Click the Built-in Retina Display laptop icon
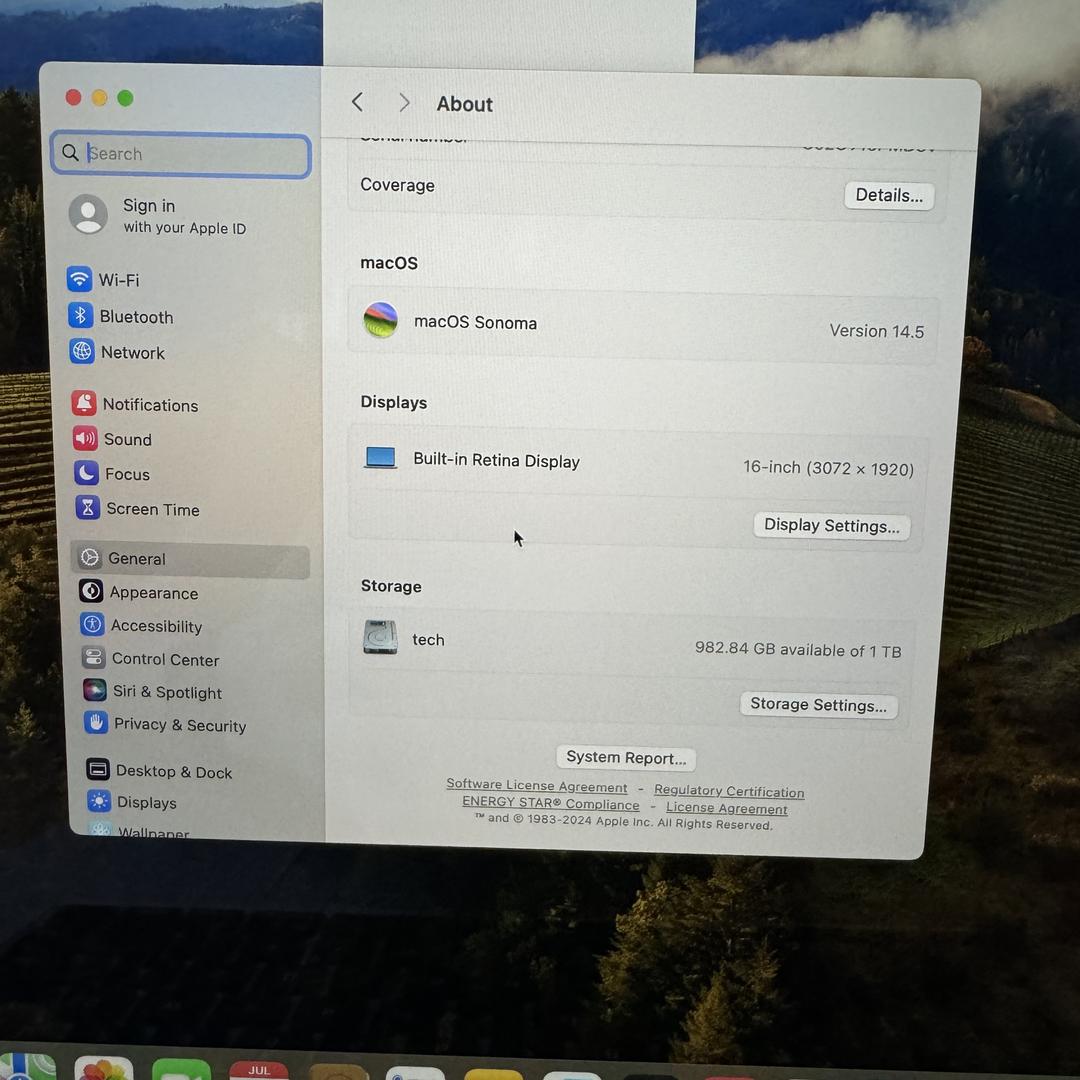The height and width of the screenshot is (1080, 1080). tap(380, 457)
